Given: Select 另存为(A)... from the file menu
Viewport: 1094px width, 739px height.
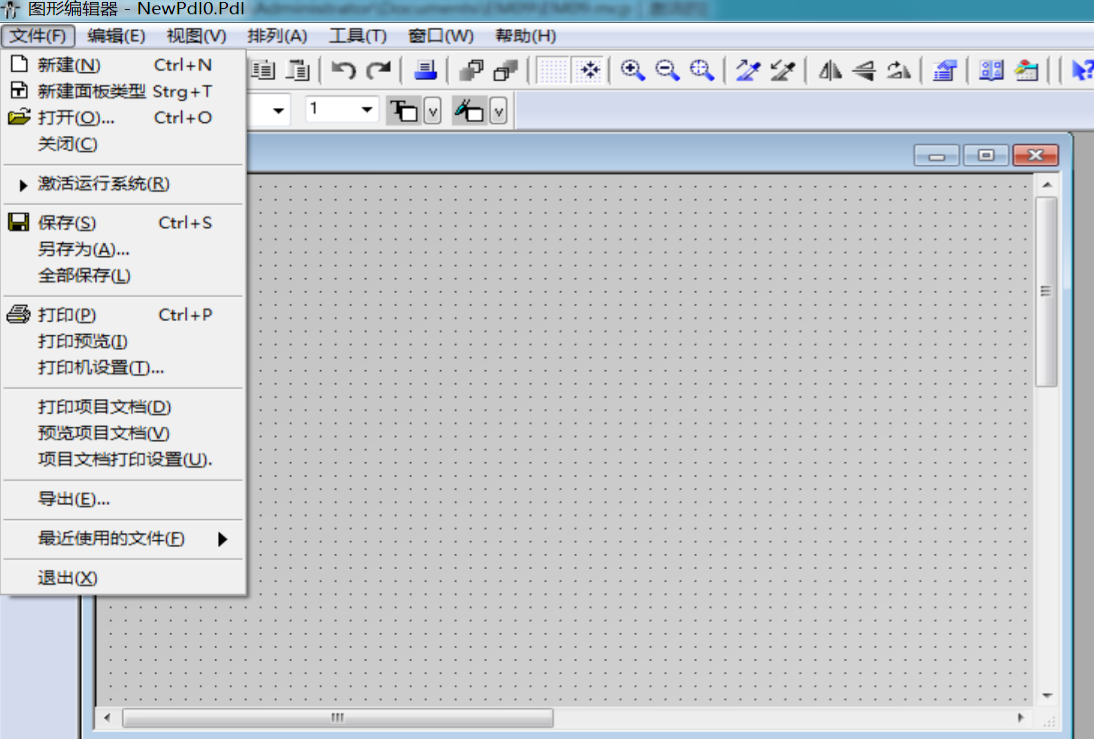Looking at the screenshot, I should click(x=84, y=249).
